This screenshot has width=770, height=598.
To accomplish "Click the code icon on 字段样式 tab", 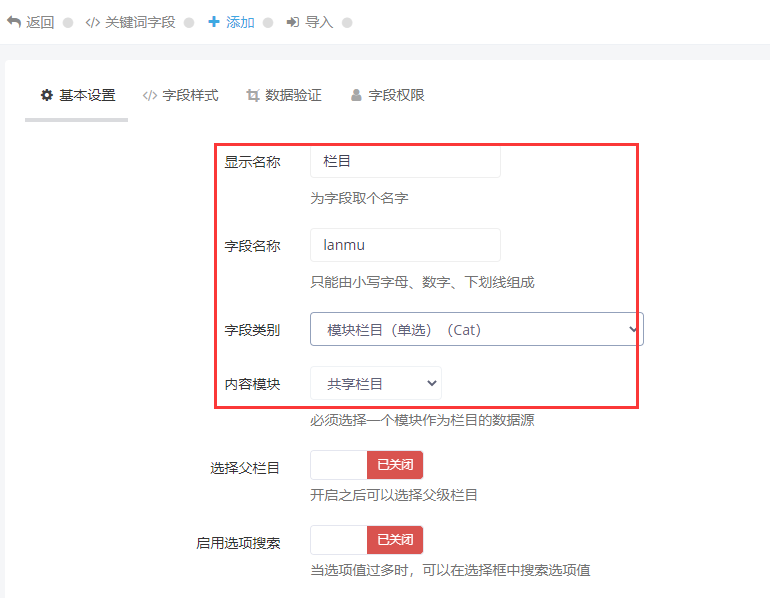I will coord(150,95).
